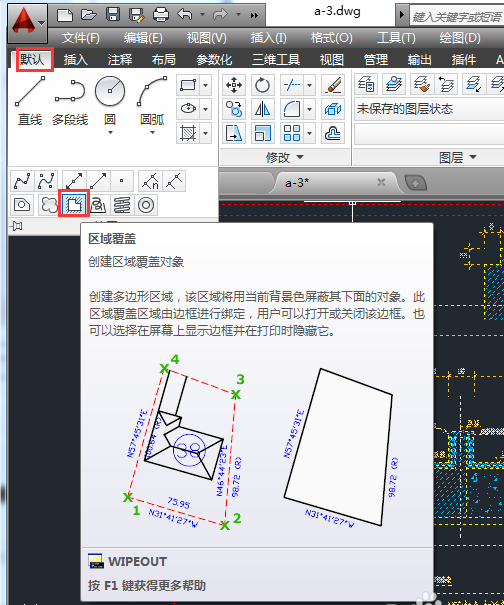The height and width of the screenshot is (605, 504).
Task: Click the Revision Cloud icon
Action: pos(49,204)
